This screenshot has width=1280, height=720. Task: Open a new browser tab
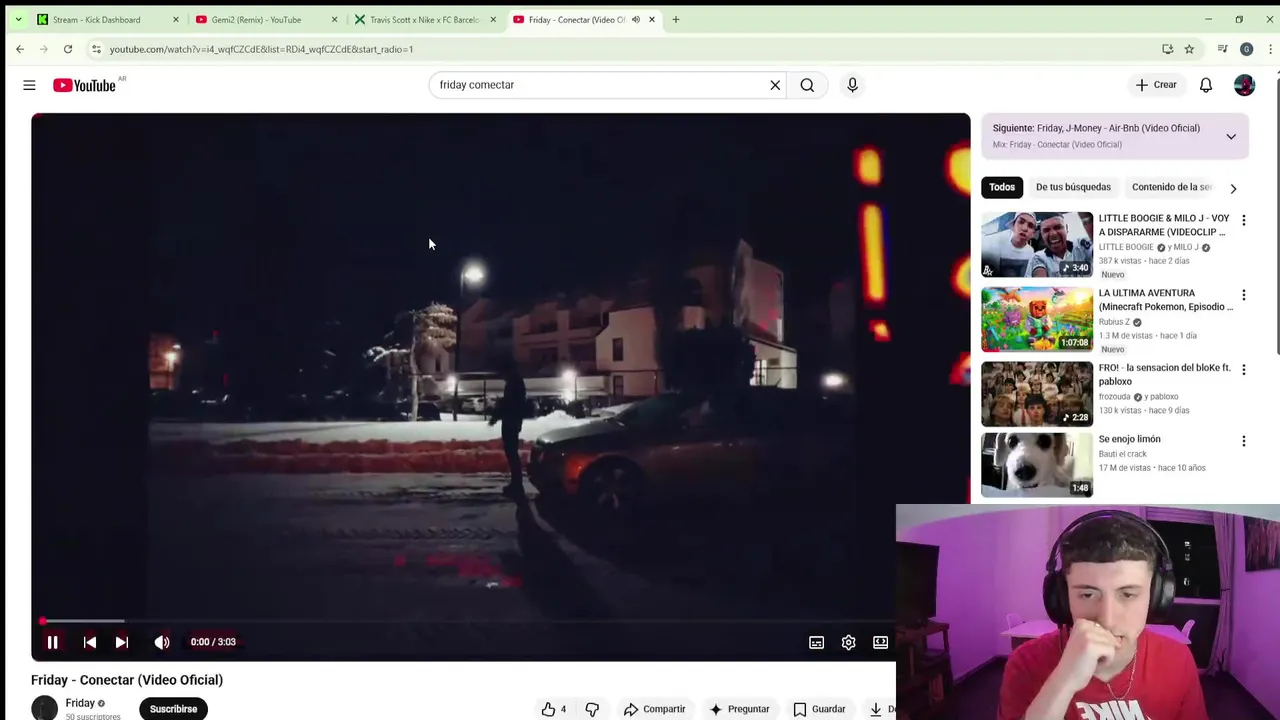click(x=676, y=20)
